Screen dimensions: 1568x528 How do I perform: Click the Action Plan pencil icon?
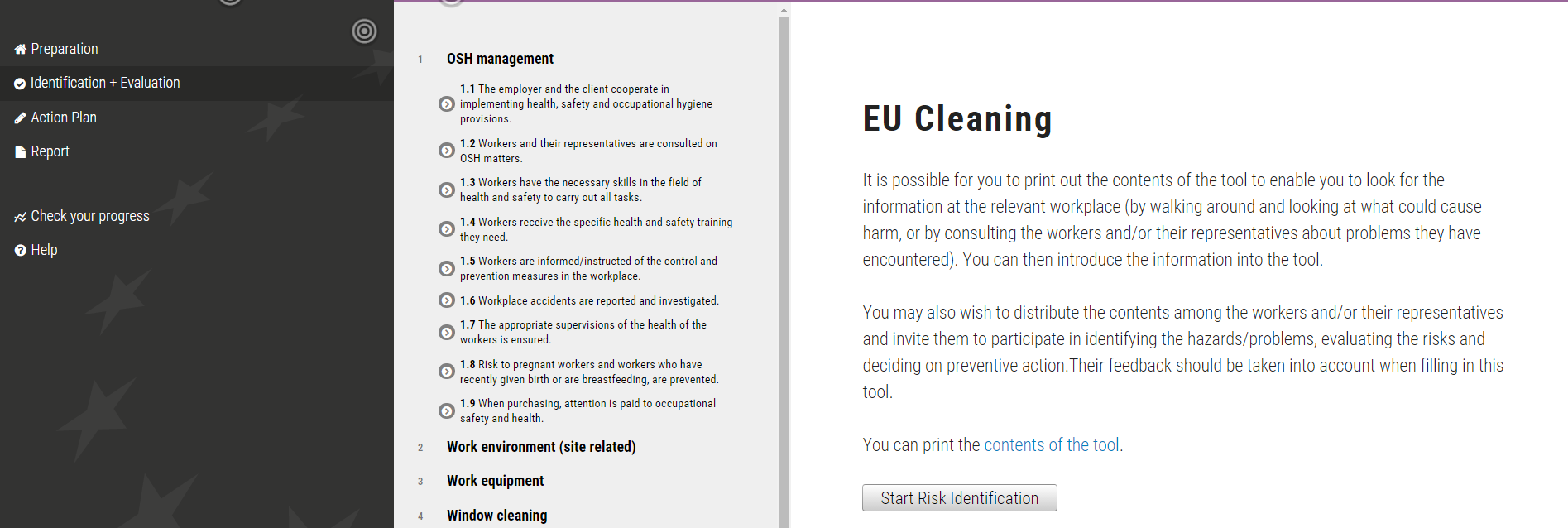point(21,118)
